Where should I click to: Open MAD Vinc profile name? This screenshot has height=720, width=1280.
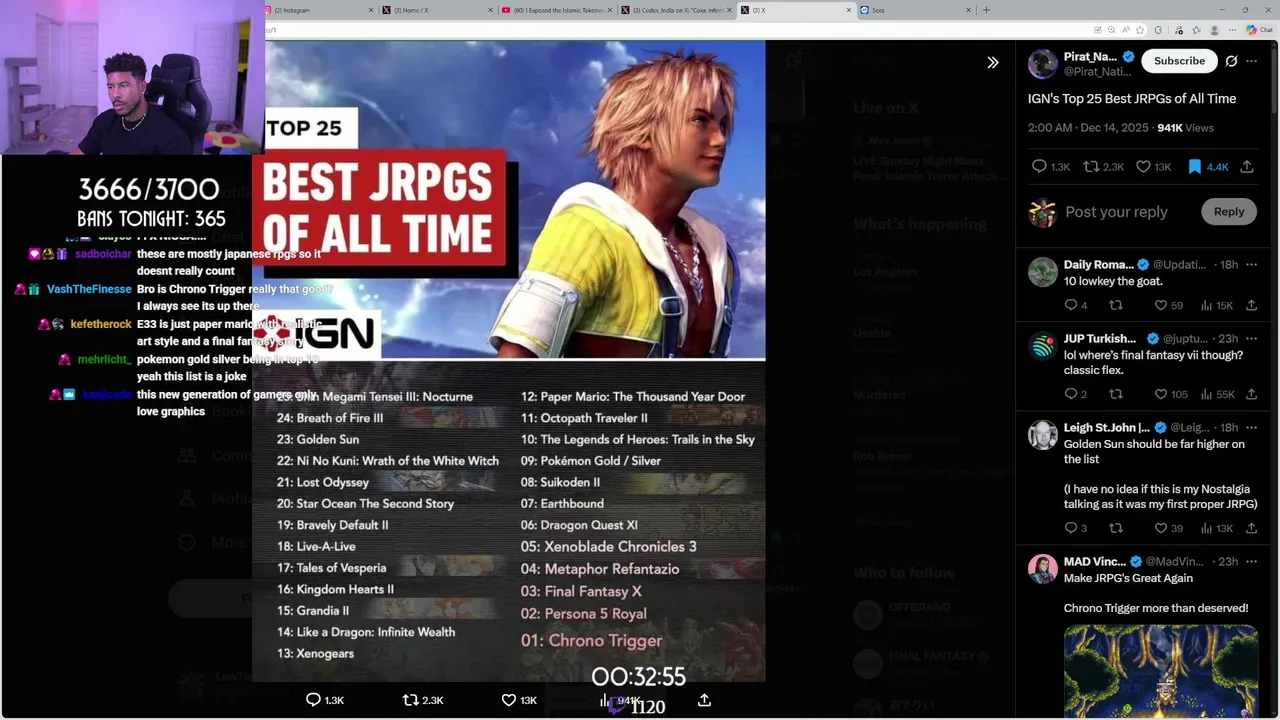[1096, 561]
